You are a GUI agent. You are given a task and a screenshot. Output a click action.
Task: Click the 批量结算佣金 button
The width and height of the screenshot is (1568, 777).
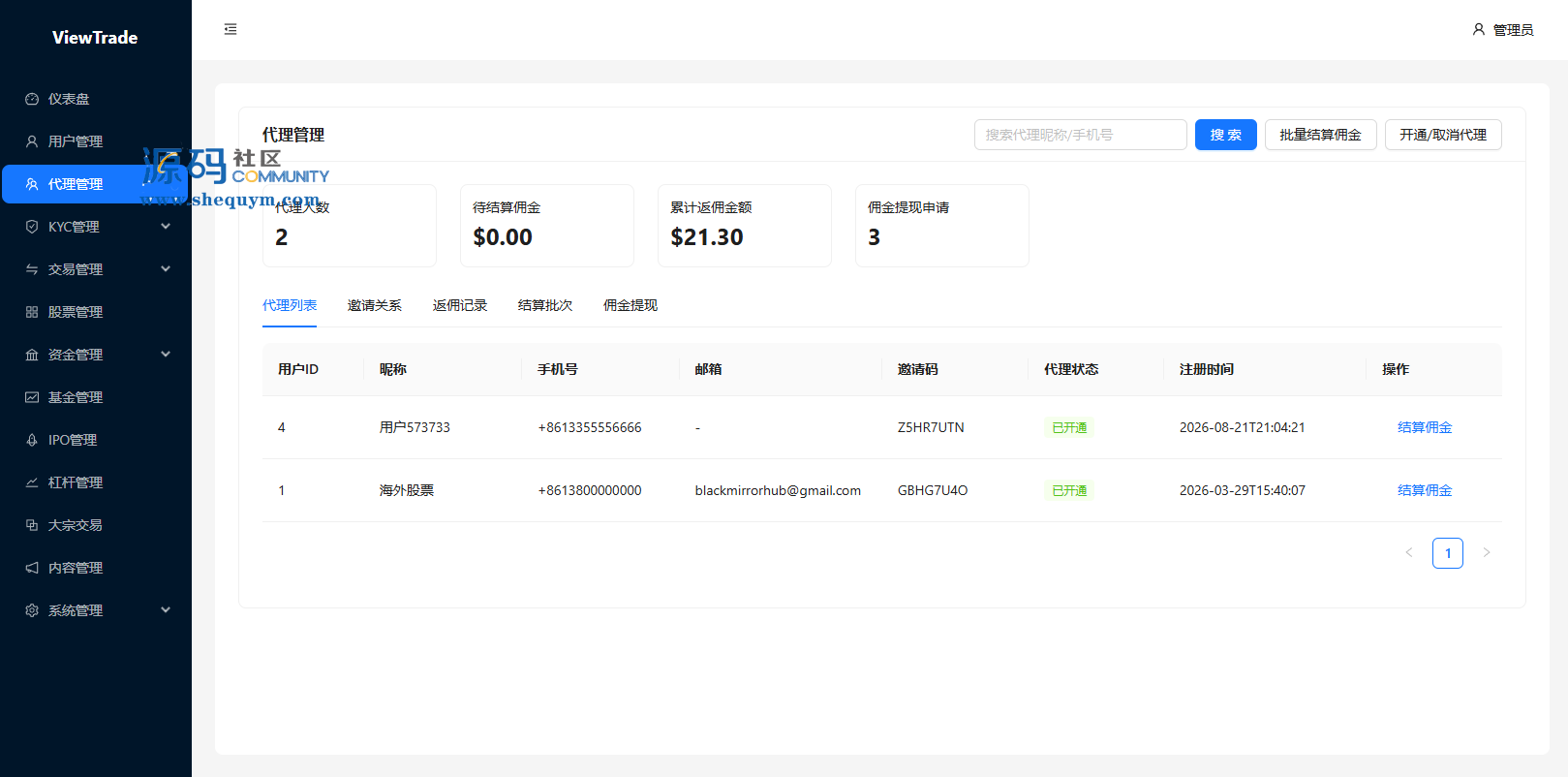pos(1321,135)
